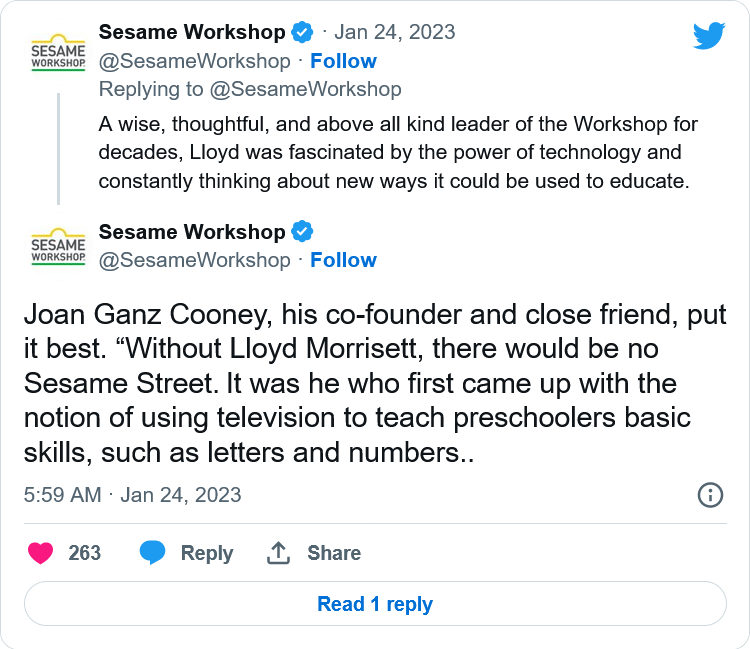Click the verified badge on the top tweet
The width and height of the screenshot is (750, 649).
point(302,33)
